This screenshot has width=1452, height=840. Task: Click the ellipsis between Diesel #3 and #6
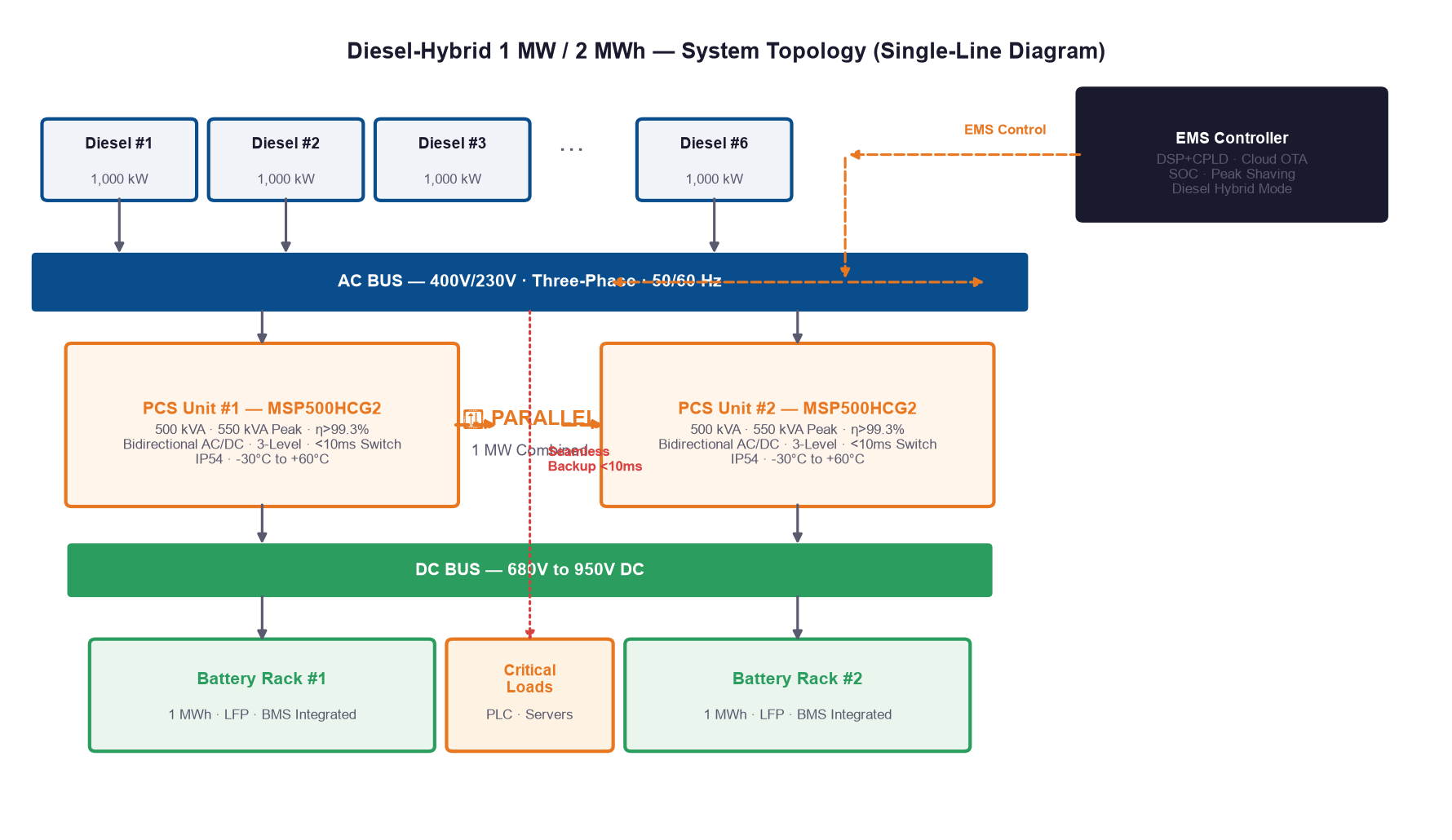(x=571, y=149)
